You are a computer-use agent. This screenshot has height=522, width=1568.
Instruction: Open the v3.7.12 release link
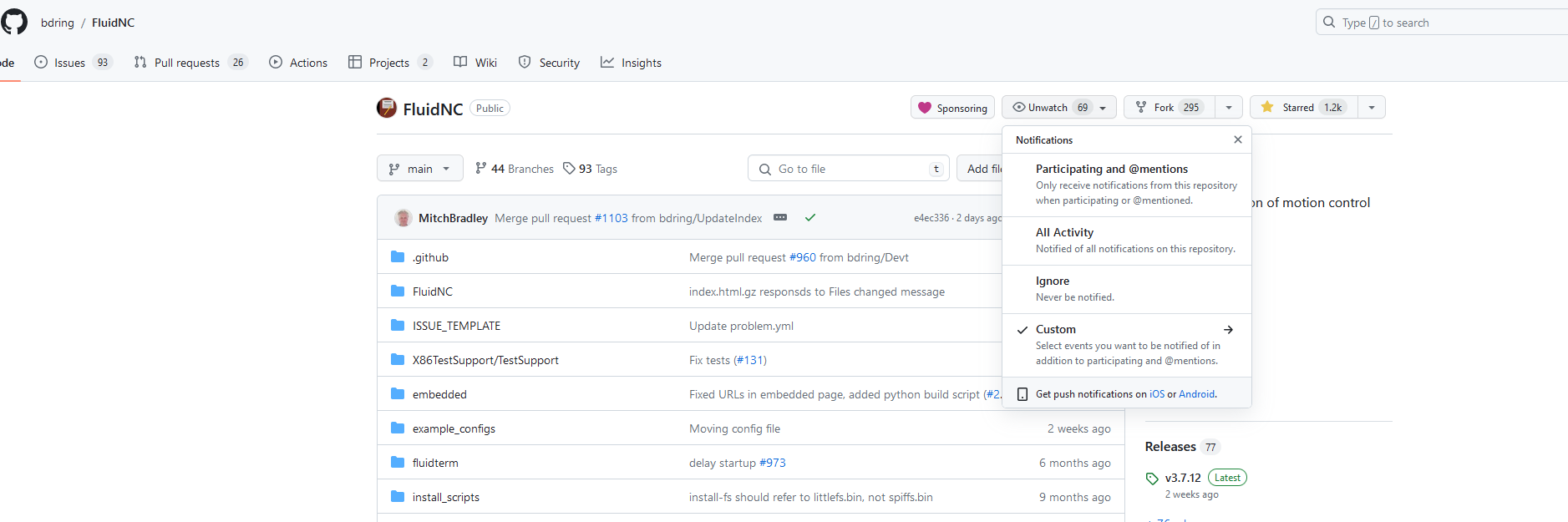click(1183, 478)
